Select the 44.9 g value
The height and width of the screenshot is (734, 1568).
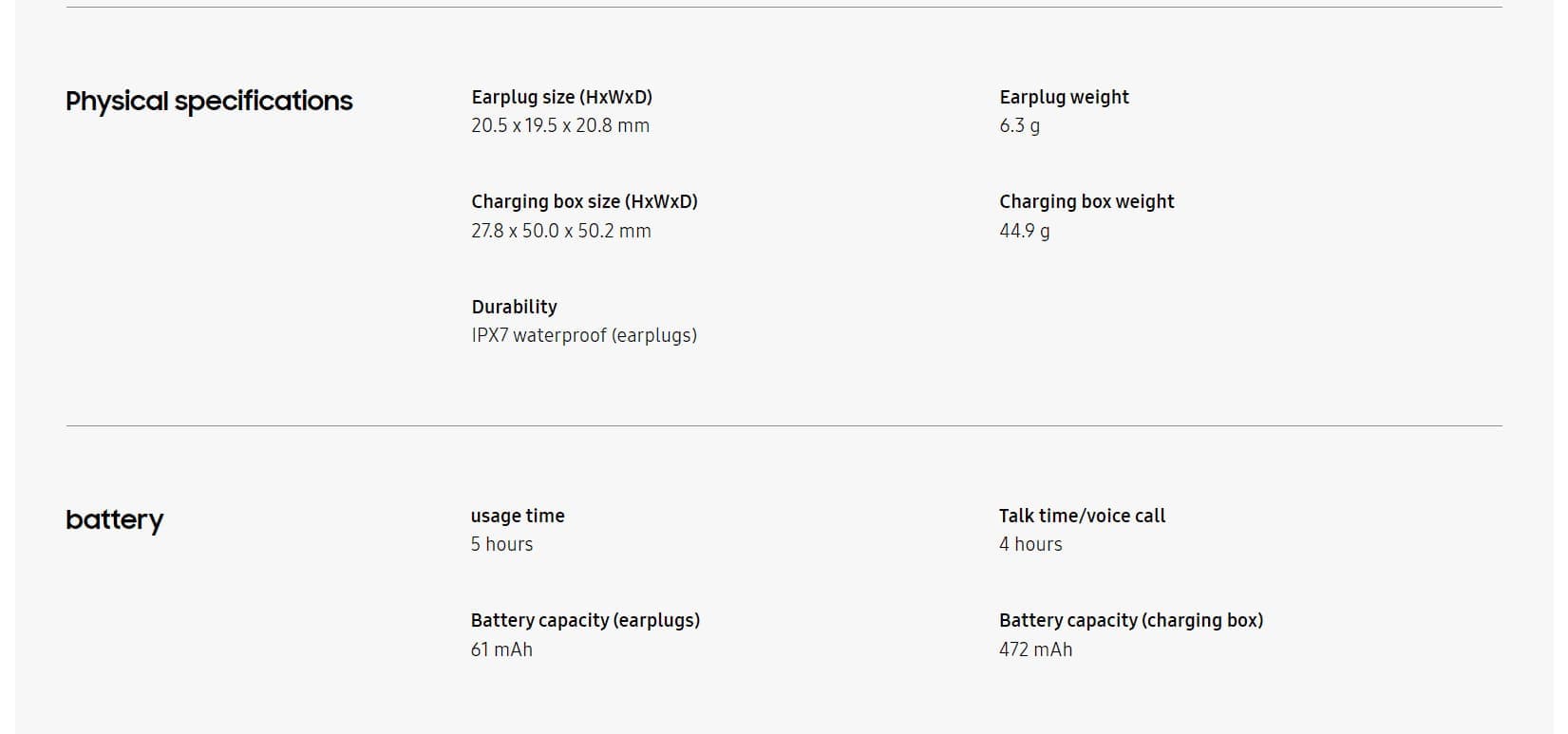pos(1024,231)
